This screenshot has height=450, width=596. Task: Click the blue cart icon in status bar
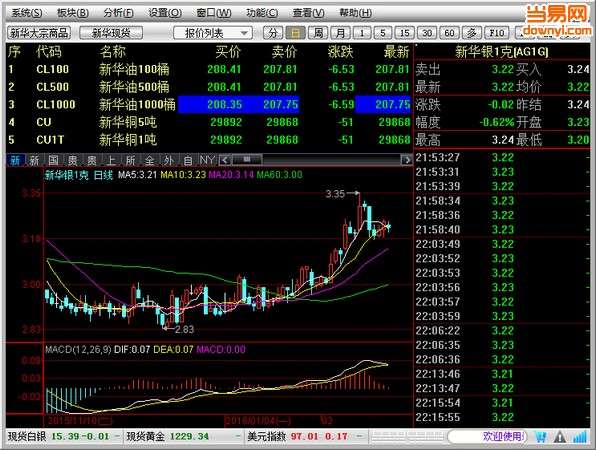pyautogui.click(x=541, y=437)
